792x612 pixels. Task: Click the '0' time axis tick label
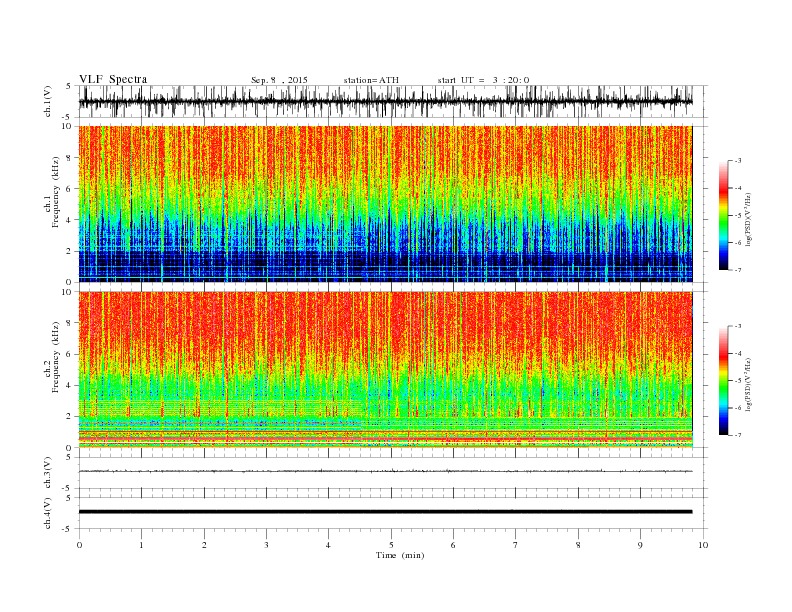[79, 545]
